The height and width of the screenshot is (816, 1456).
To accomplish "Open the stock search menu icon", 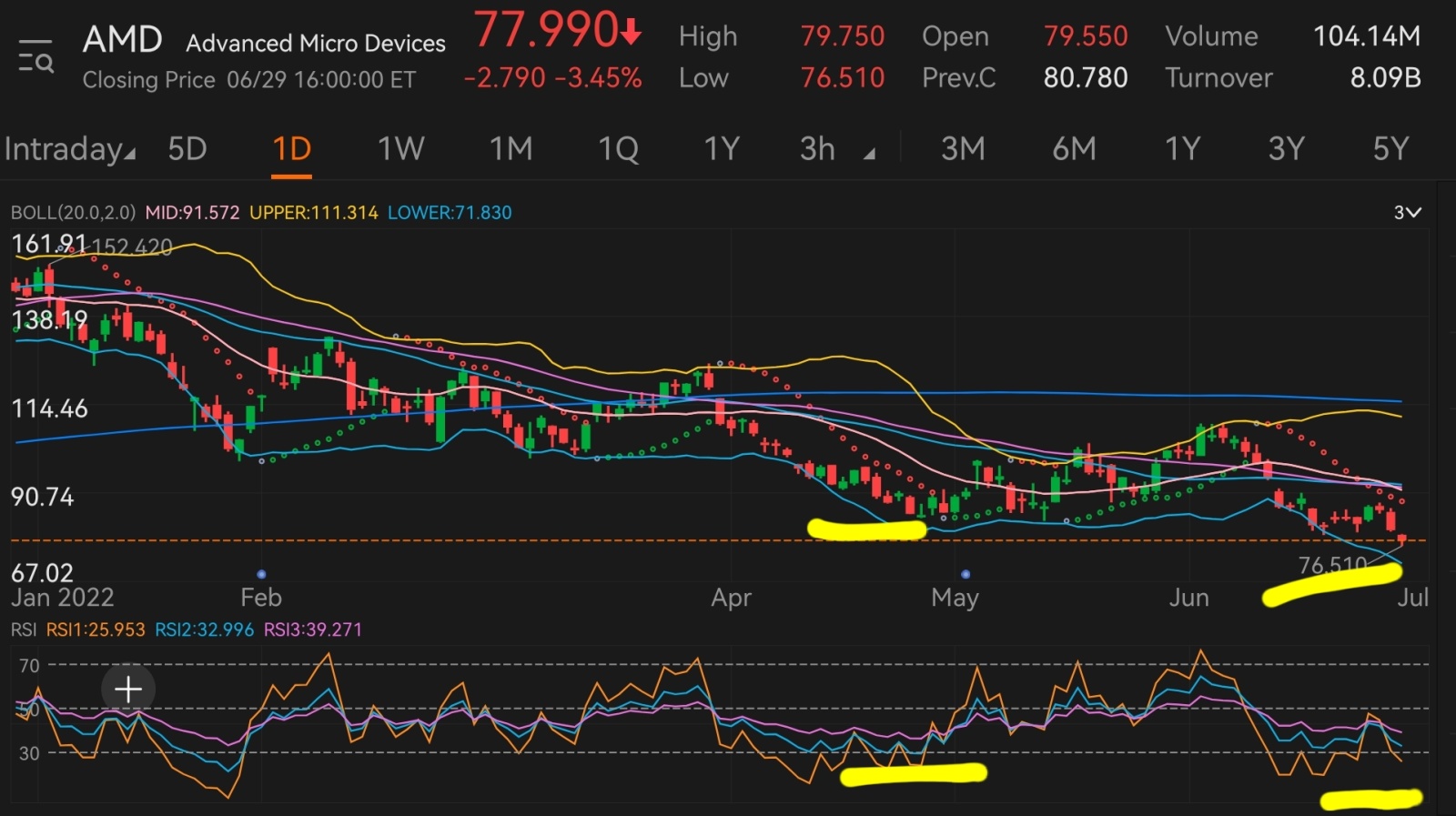I will [x=36, y=56].
